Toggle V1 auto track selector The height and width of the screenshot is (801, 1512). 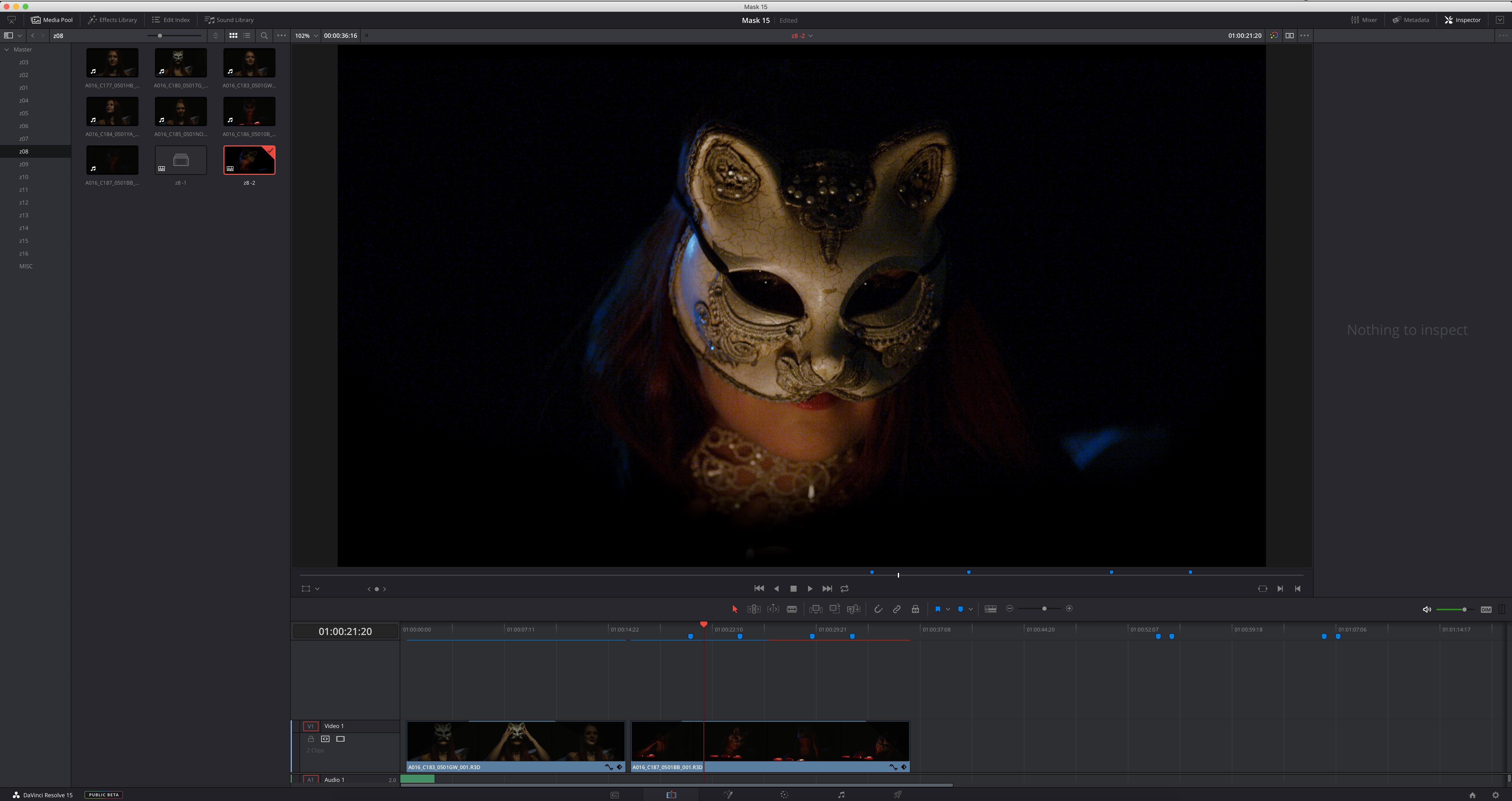[325, 739]
